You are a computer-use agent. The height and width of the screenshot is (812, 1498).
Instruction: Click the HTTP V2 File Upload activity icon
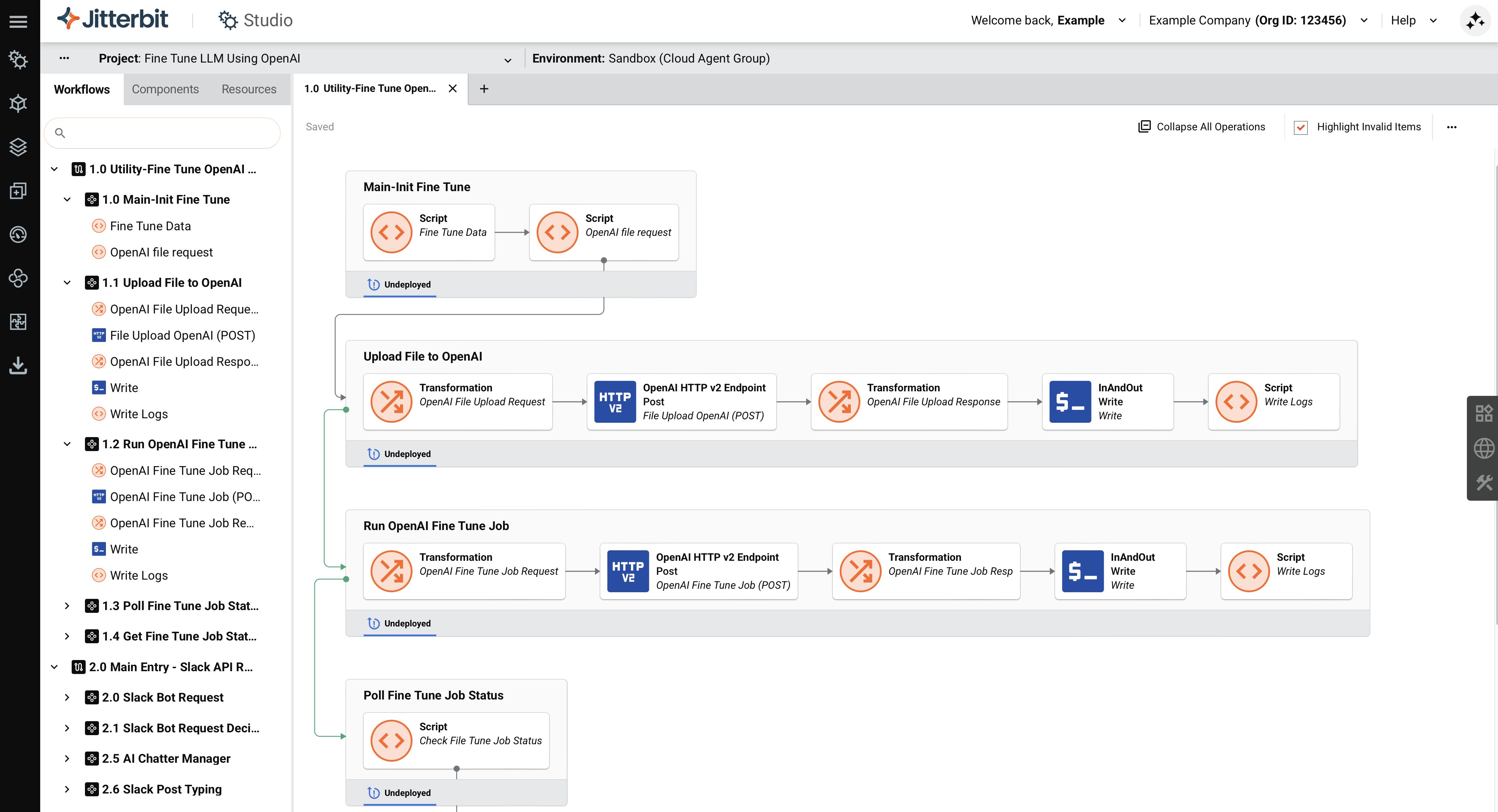(615, 402)
